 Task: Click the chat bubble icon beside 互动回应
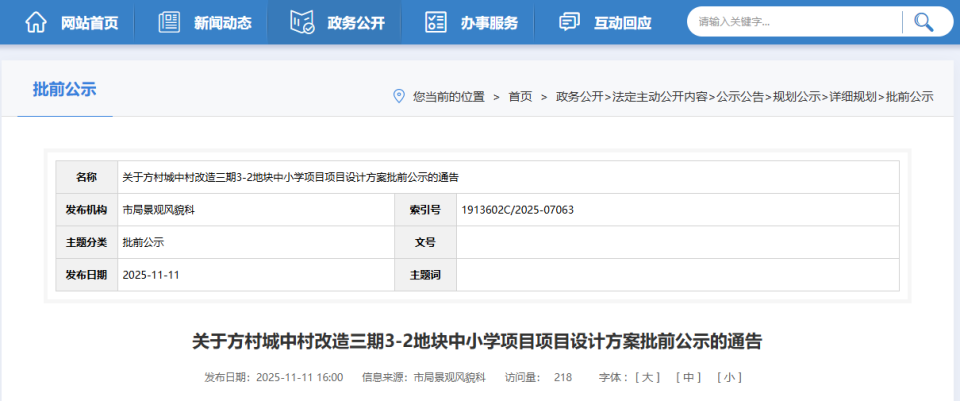pos(569,23)
